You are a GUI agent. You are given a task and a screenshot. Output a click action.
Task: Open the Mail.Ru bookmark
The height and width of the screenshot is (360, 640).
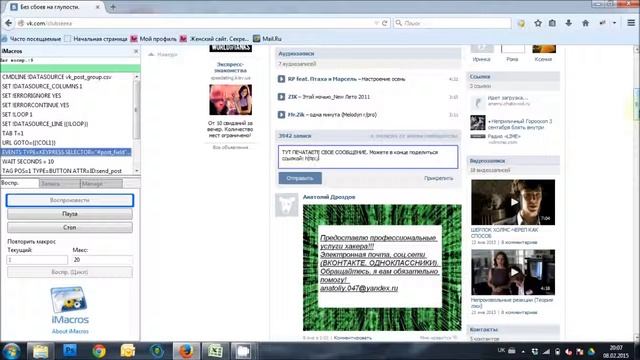pyautogui.click(x=268, y=39)
